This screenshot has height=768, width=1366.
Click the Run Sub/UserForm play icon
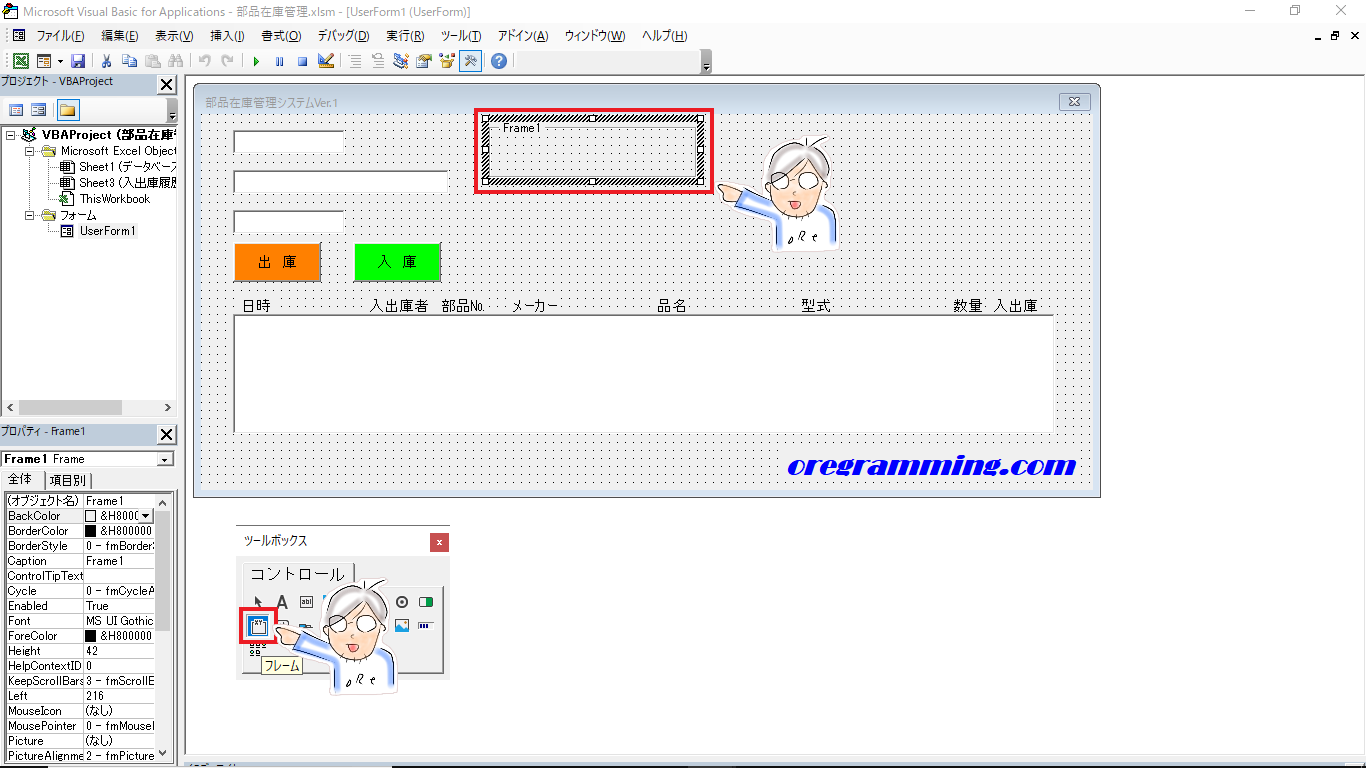(x=256, y=61)
